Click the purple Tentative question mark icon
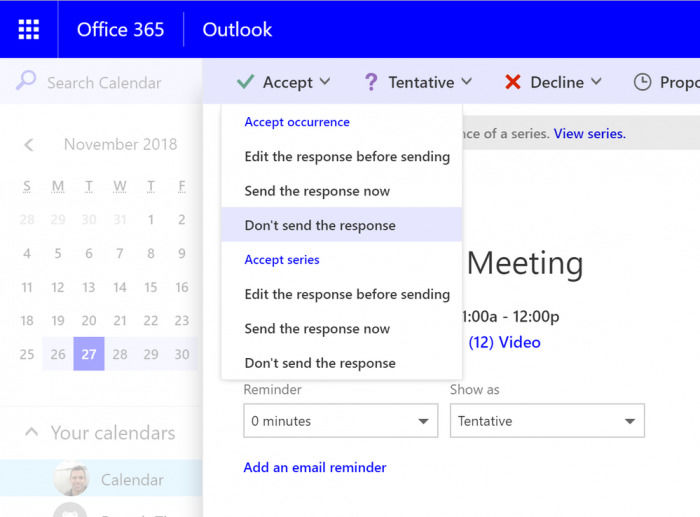 (x=371, y=82)
